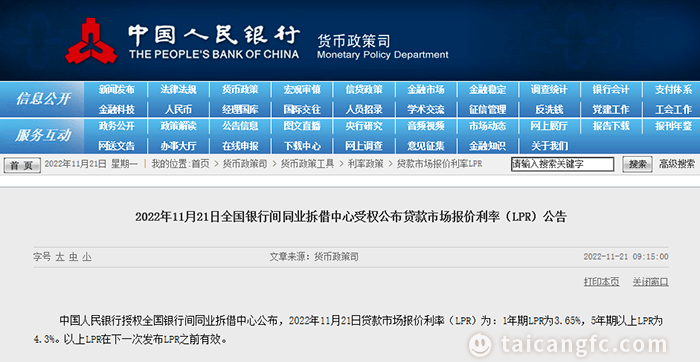Click 关闭窗口 to close the window
The image size is (700, 362).
click(650, 282)
